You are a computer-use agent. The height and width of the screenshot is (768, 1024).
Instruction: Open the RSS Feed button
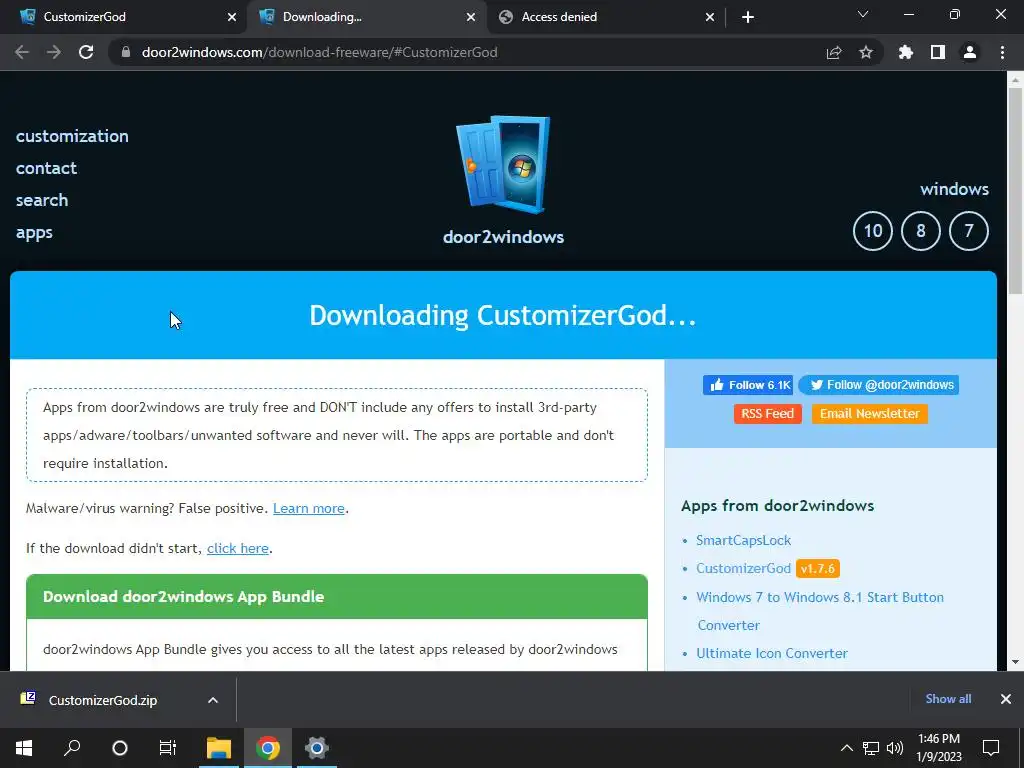pos(767,413)
